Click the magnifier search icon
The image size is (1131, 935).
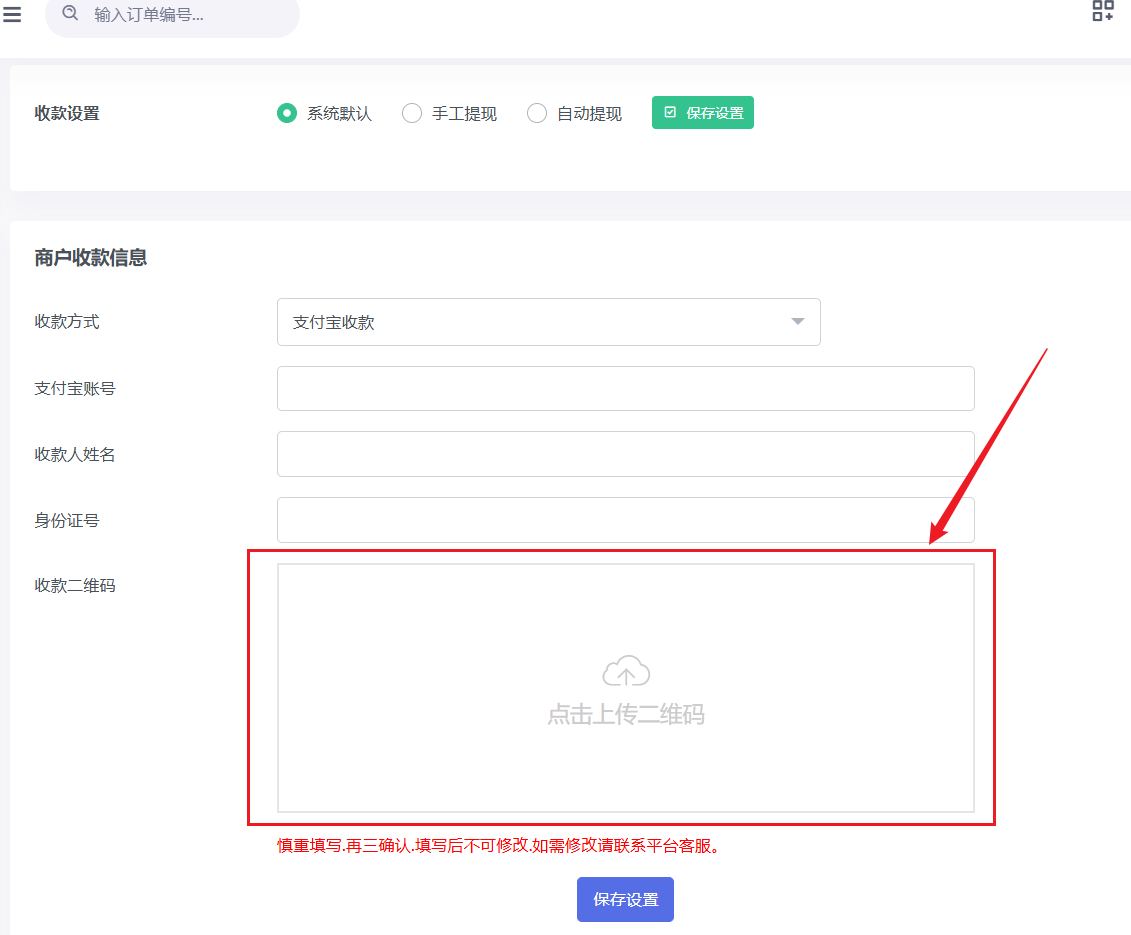click(70, 14)
